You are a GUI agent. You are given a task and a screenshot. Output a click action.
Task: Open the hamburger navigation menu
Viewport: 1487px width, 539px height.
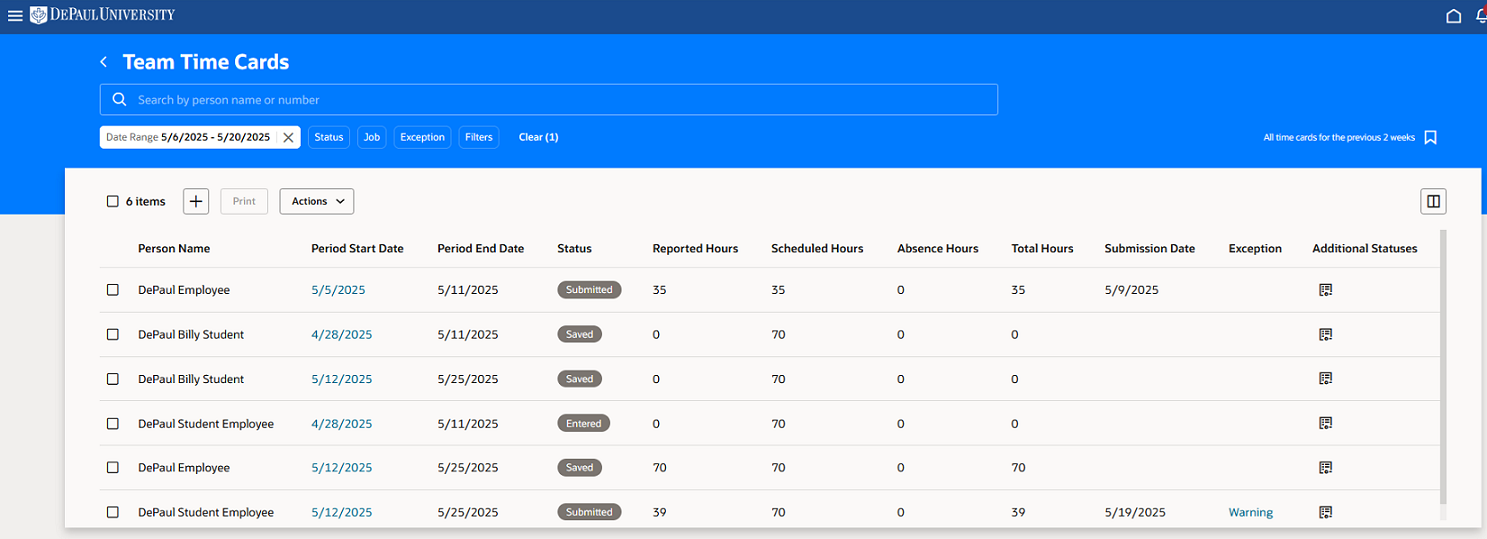coord(14,15)
